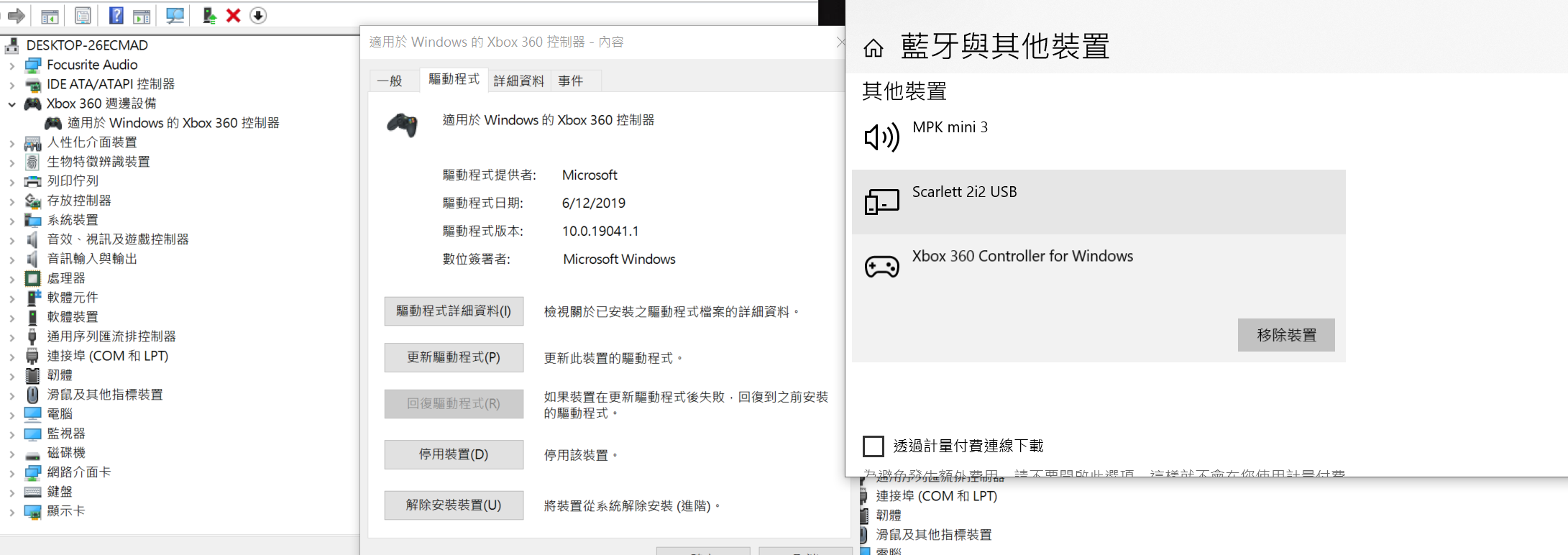Click driver version value 10.0.19041.1

click(600, 231)
